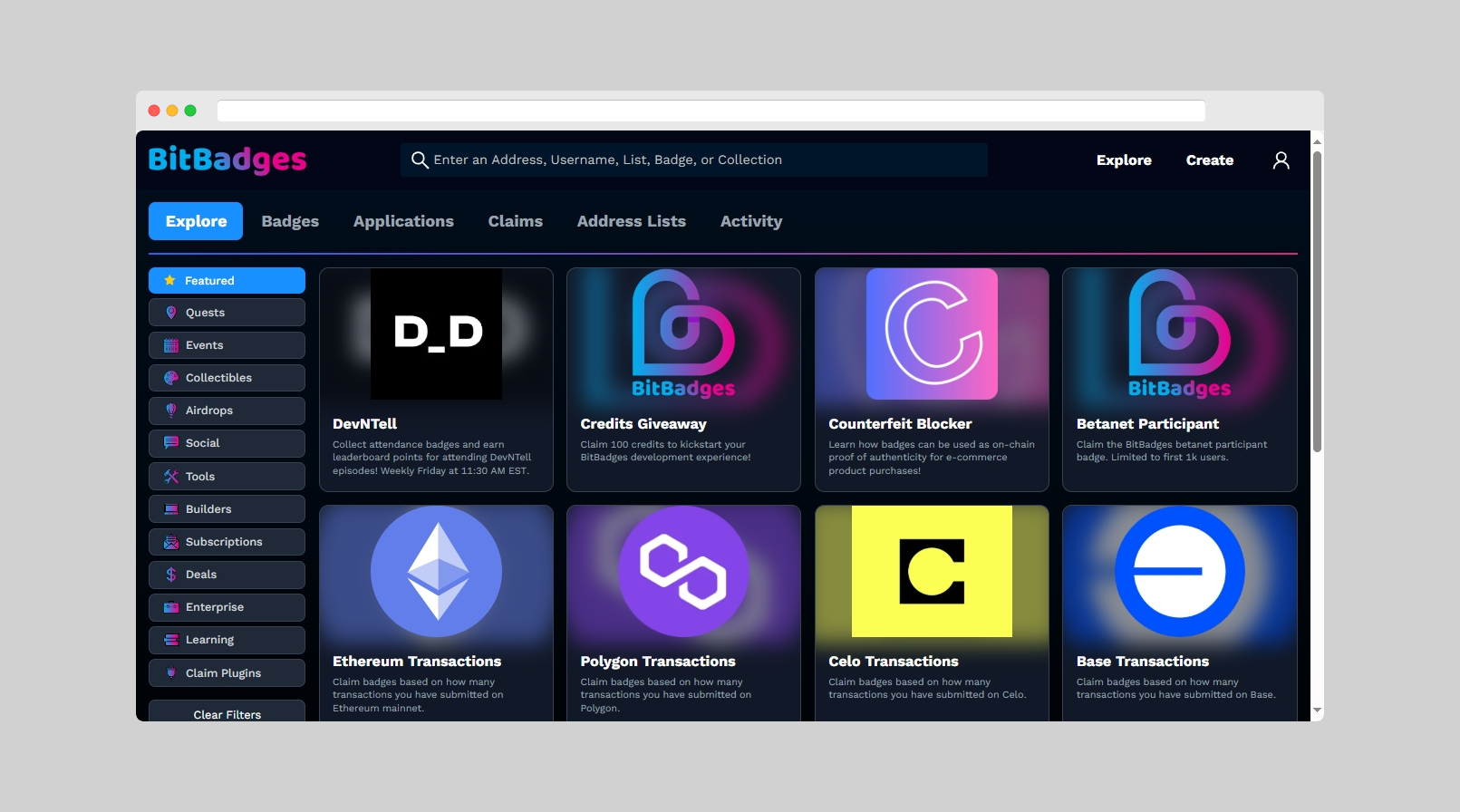Open the Polygon logo image
Viewport: 1460px width, 812px height.
tap(683, 572)
